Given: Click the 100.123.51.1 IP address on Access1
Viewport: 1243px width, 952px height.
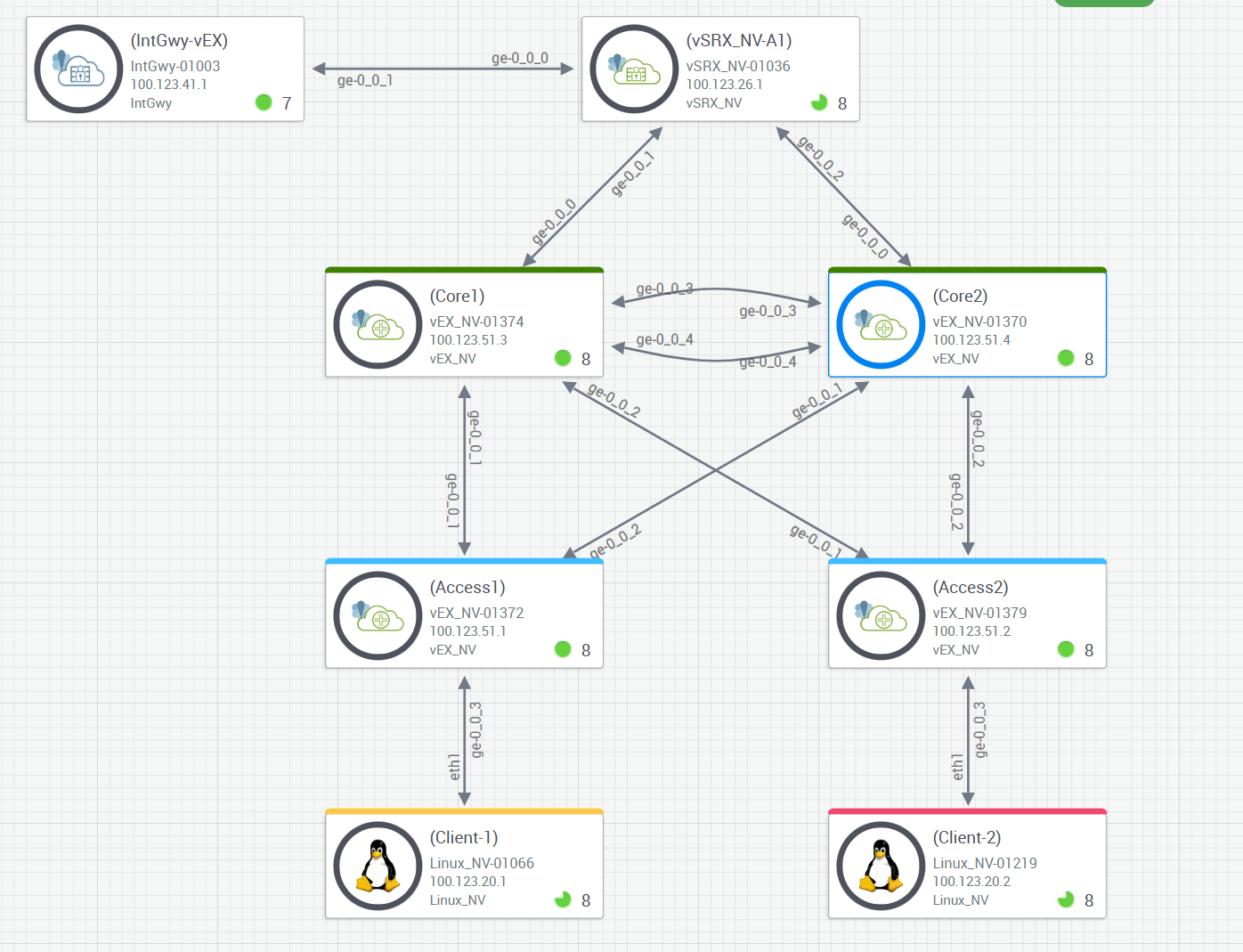Looking at the screenshot, I should click(467, 631).
